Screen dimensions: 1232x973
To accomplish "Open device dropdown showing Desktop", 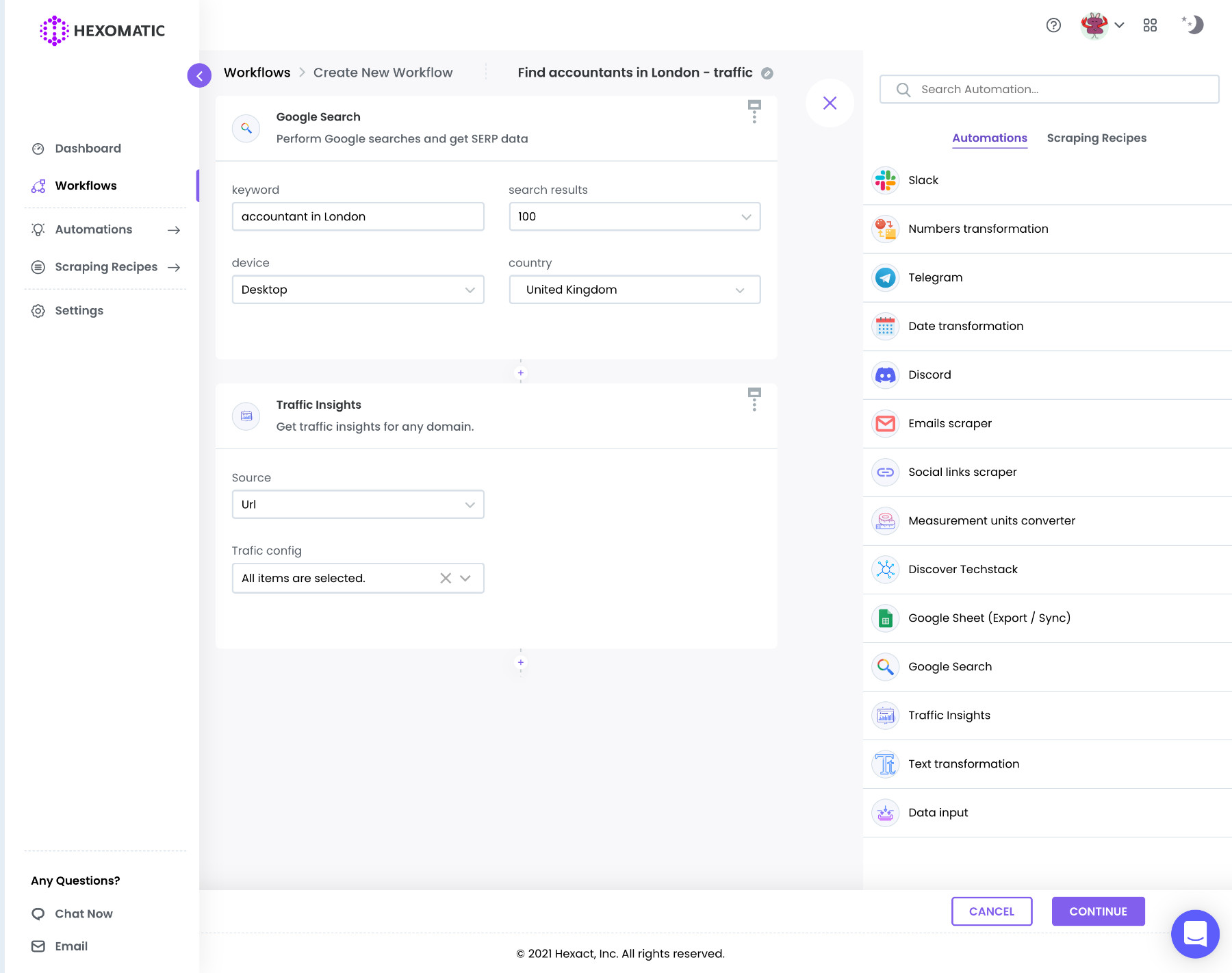I will pos(358,290).
